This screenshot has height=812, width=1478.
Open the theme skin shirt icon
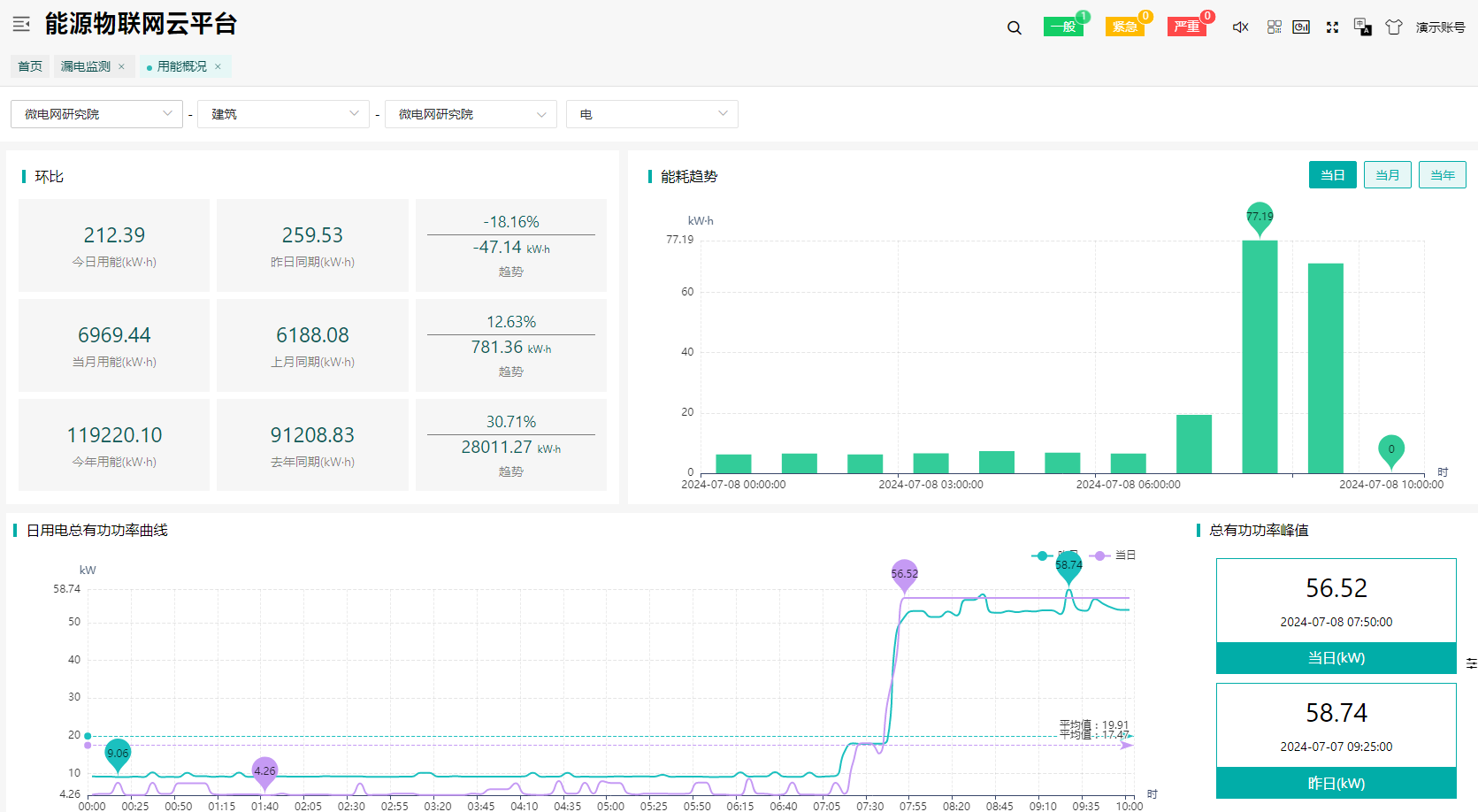point(1394,27)
